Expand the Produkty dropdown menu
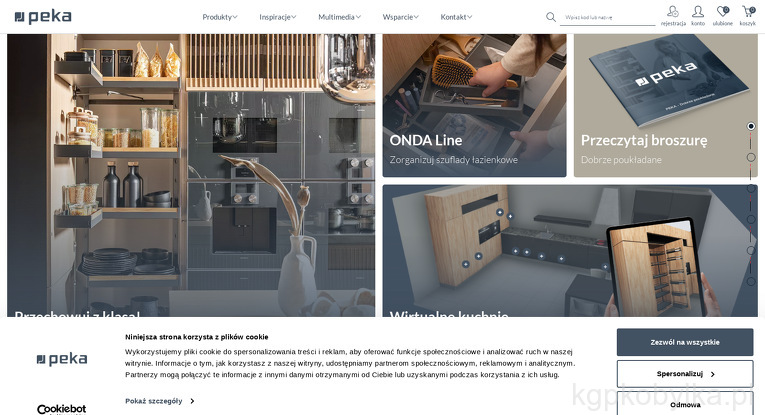The height and width of the screenshot is (415, 765). (x=220, y=17)
